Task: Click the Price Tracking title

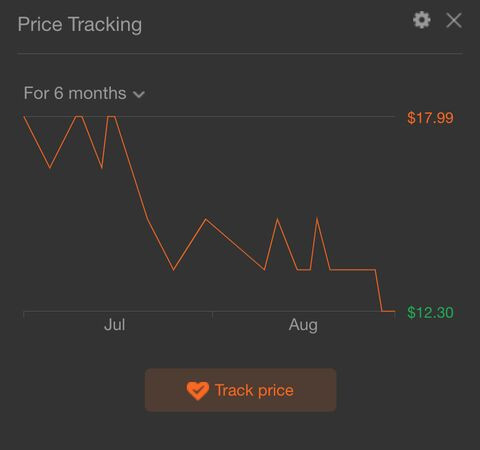Action: click(x=80, y=25)
